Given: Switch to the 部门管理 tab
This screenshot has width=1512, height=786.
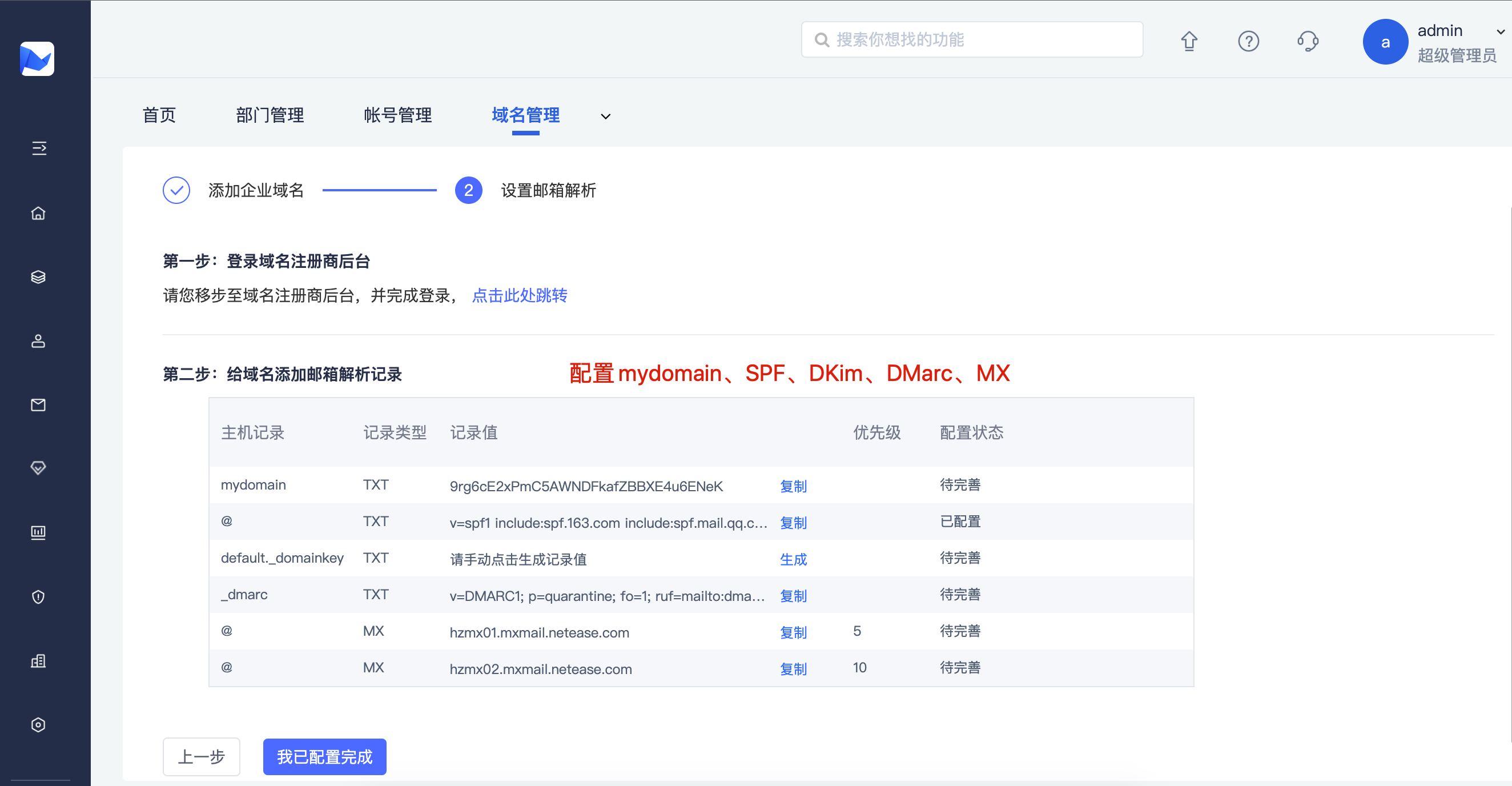Looking at the screenshot, I should click(270, 115).
